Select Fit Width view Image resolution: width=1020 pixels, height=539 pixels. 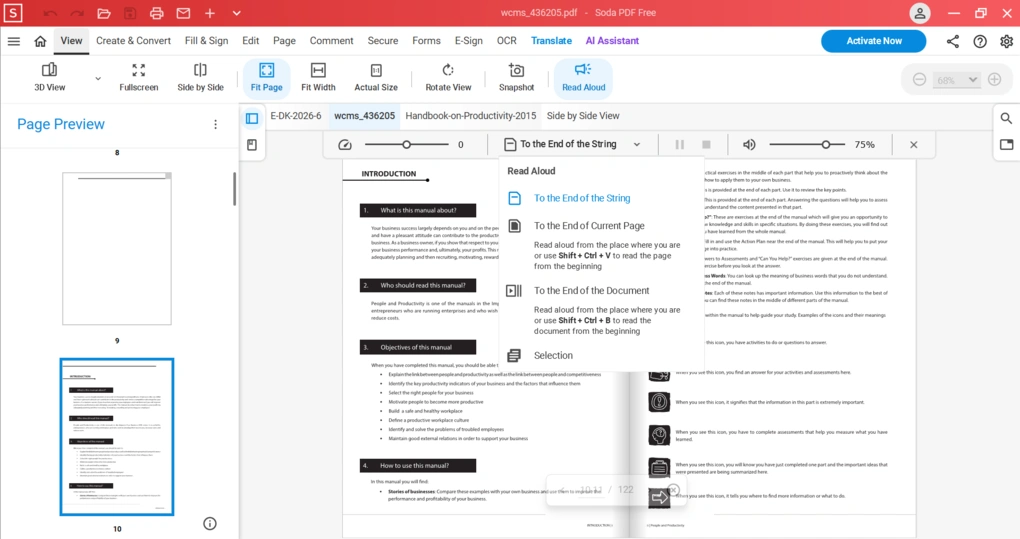pos(318,77)
